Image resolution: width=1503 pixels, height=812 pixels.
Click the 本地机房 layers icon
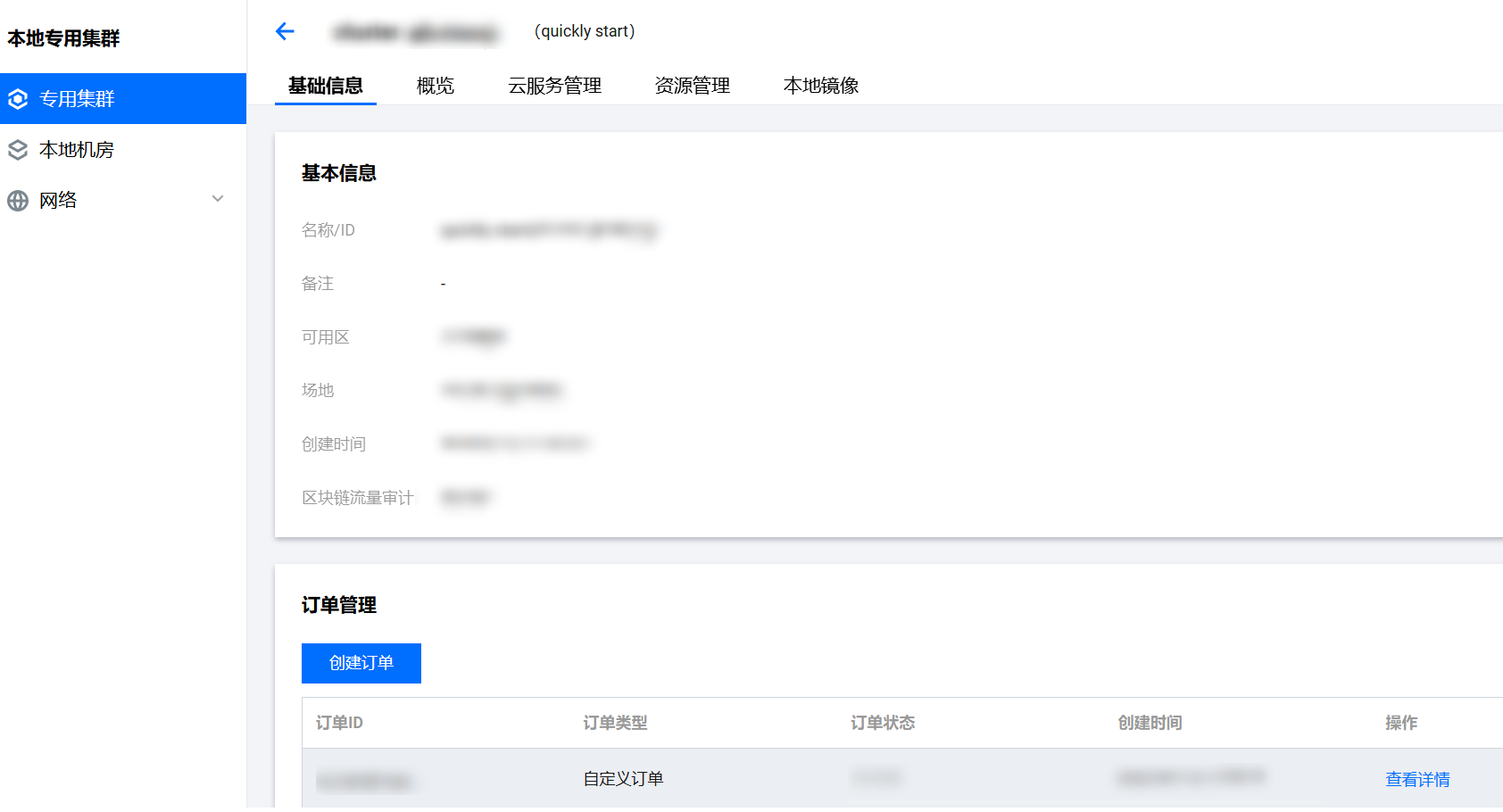[18, 150]
